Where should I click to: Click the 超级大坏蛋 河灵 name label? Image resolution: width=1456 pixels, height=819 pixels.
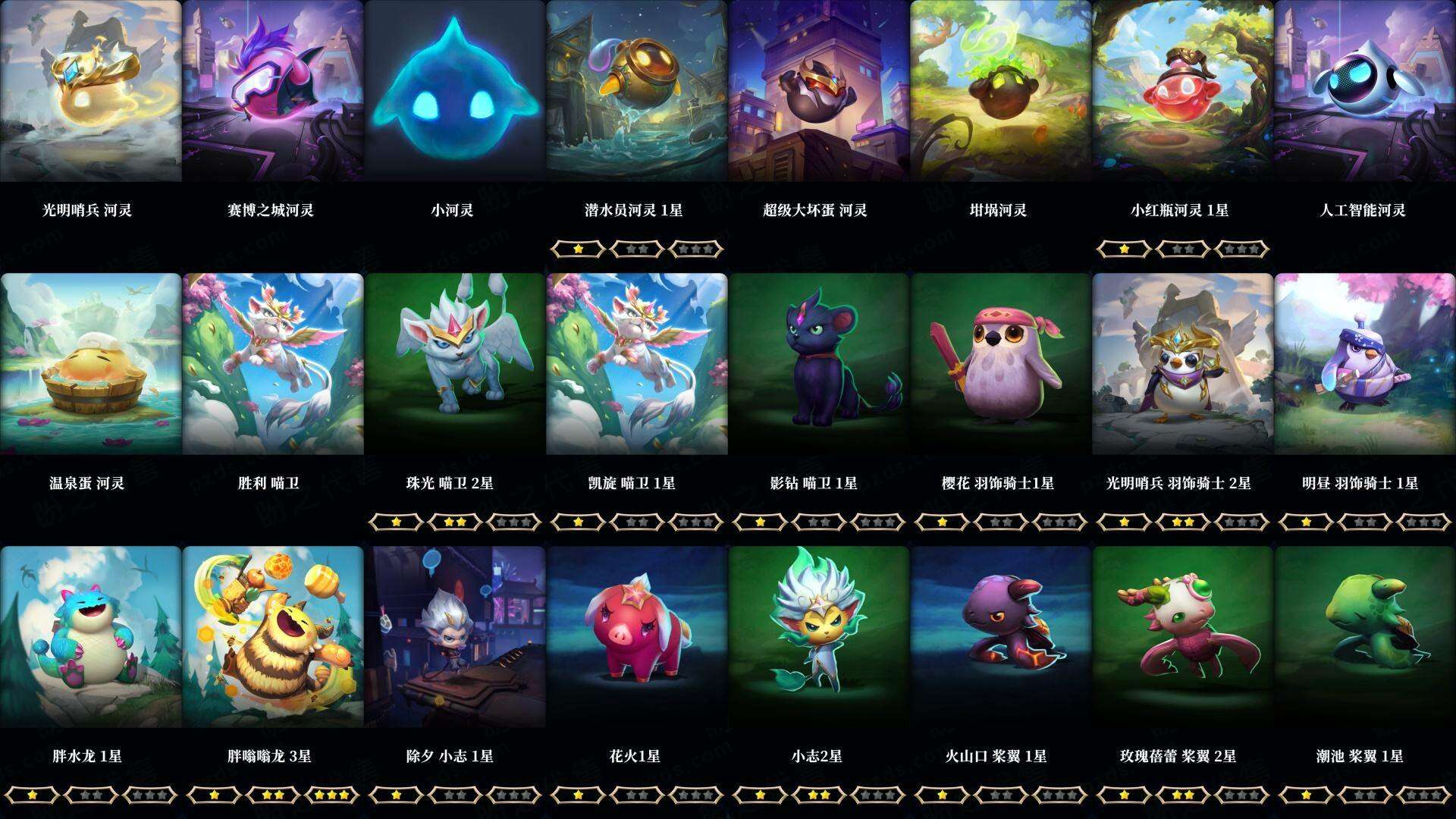click(815, 210)
